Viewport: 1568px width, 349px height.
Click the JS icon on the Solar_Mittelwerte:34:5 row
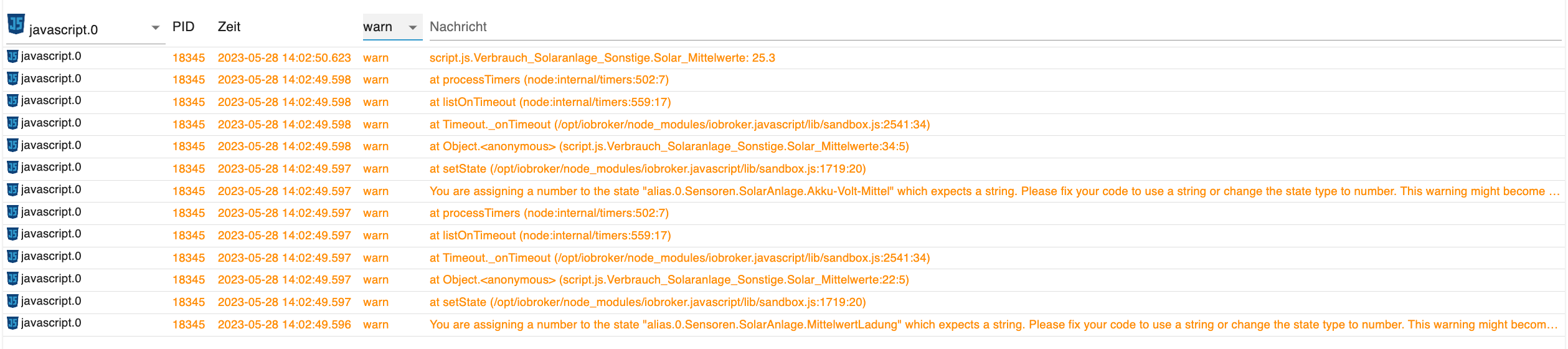click(12, 145)
